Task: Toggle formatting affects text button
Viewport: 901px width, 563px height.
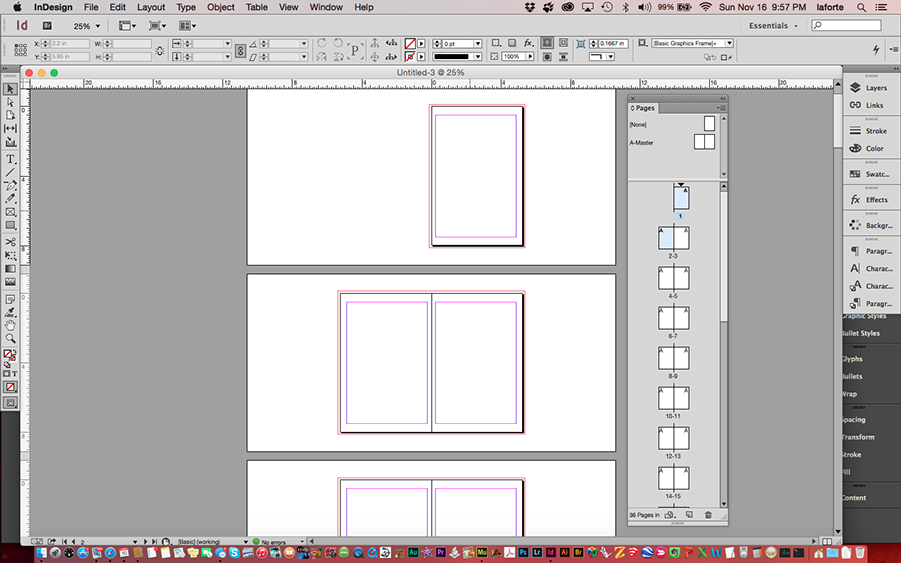Action: (15, 373)
